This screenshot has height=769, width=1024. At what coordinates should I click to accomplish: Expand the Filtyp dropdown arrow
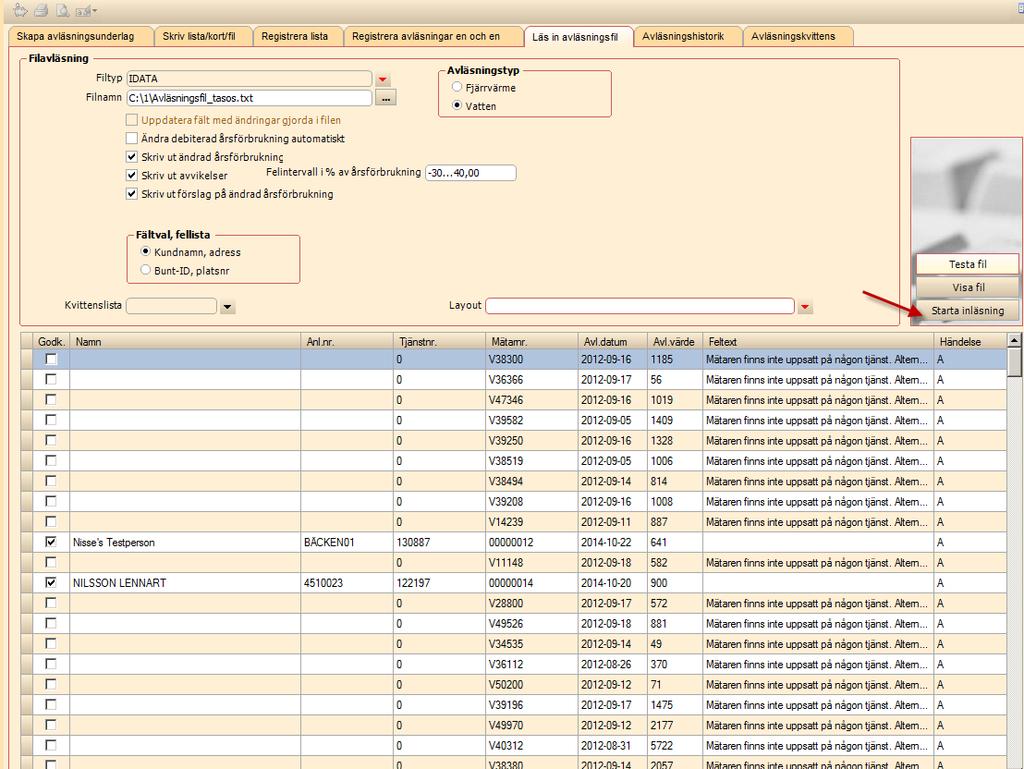383,79
